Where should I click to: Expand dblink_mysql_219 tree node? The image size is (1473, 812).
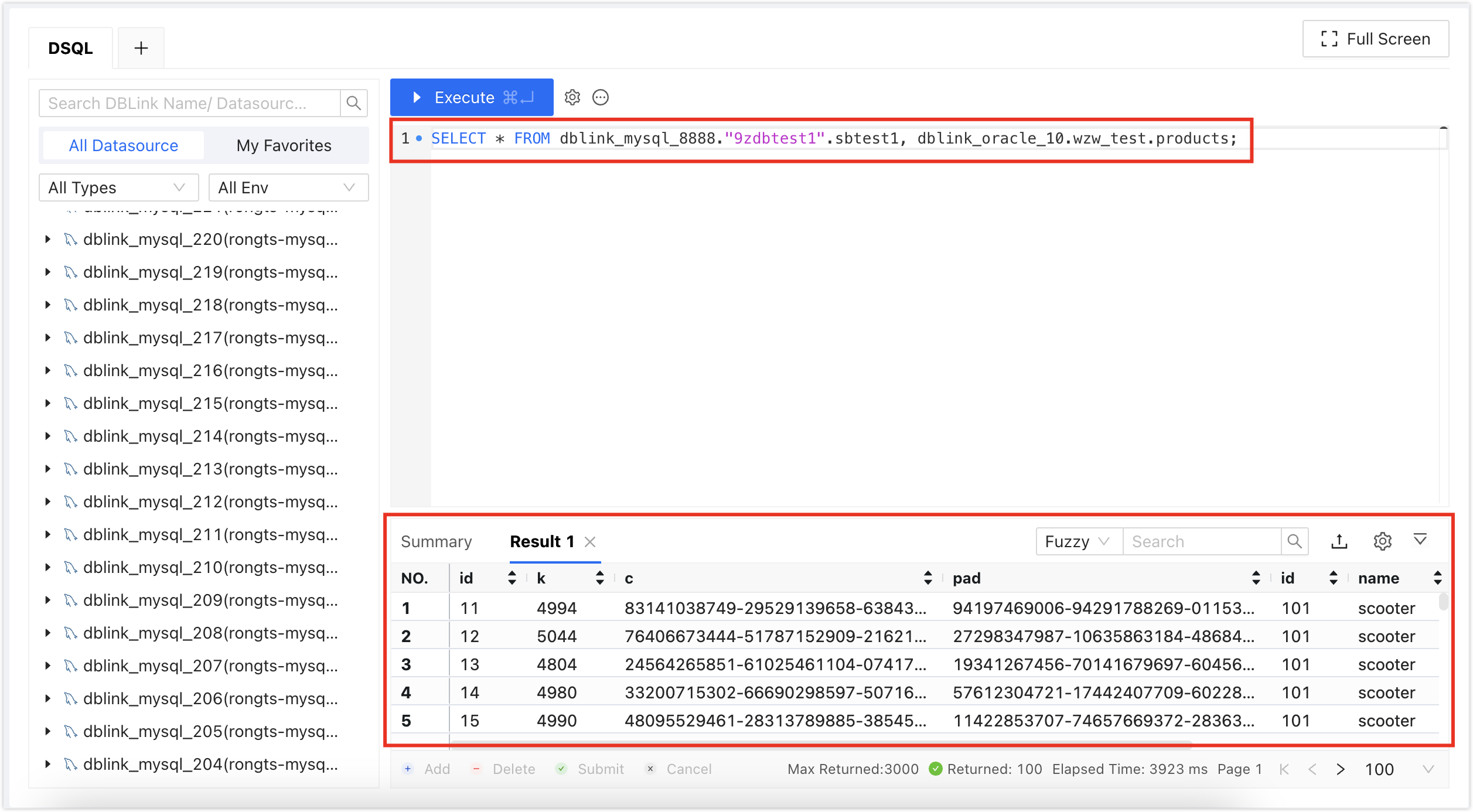pos(47,272)
